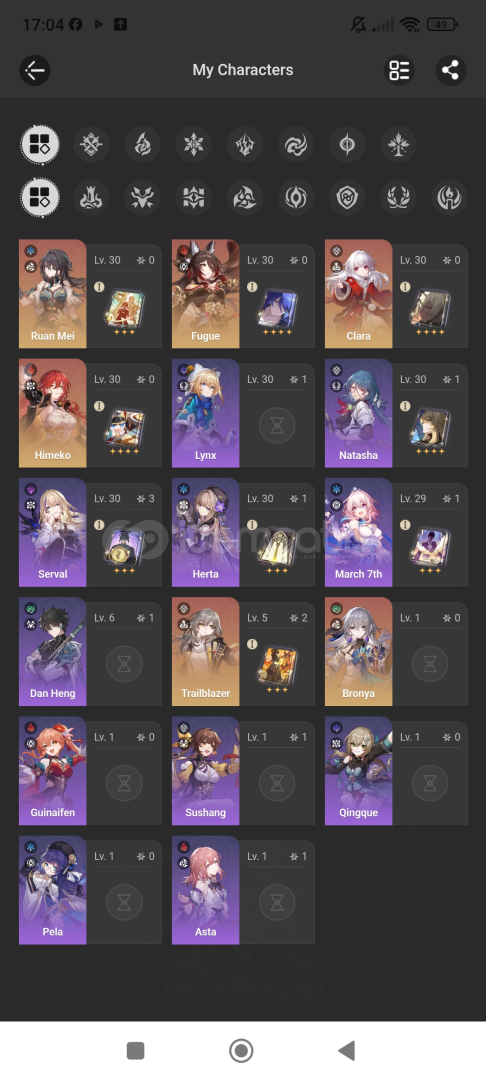Viewport: 486px width, 1080px height.
Task: Filter by the Abundance wreath path
Action: coord(399,198)
